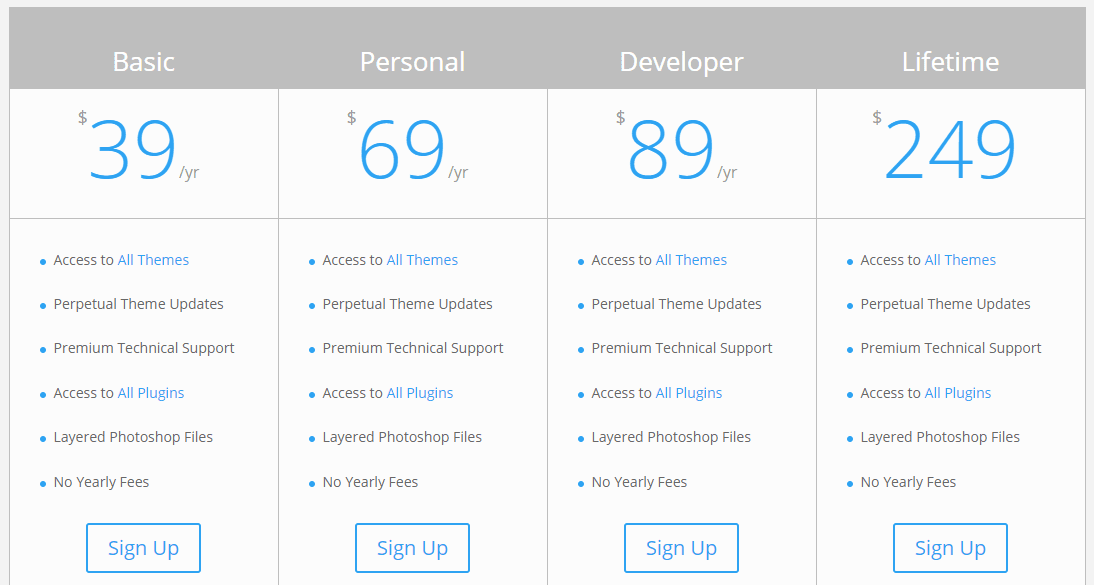Open the All Themes link under Lifetime
The image size is (1094, 585).
point(960,259)
